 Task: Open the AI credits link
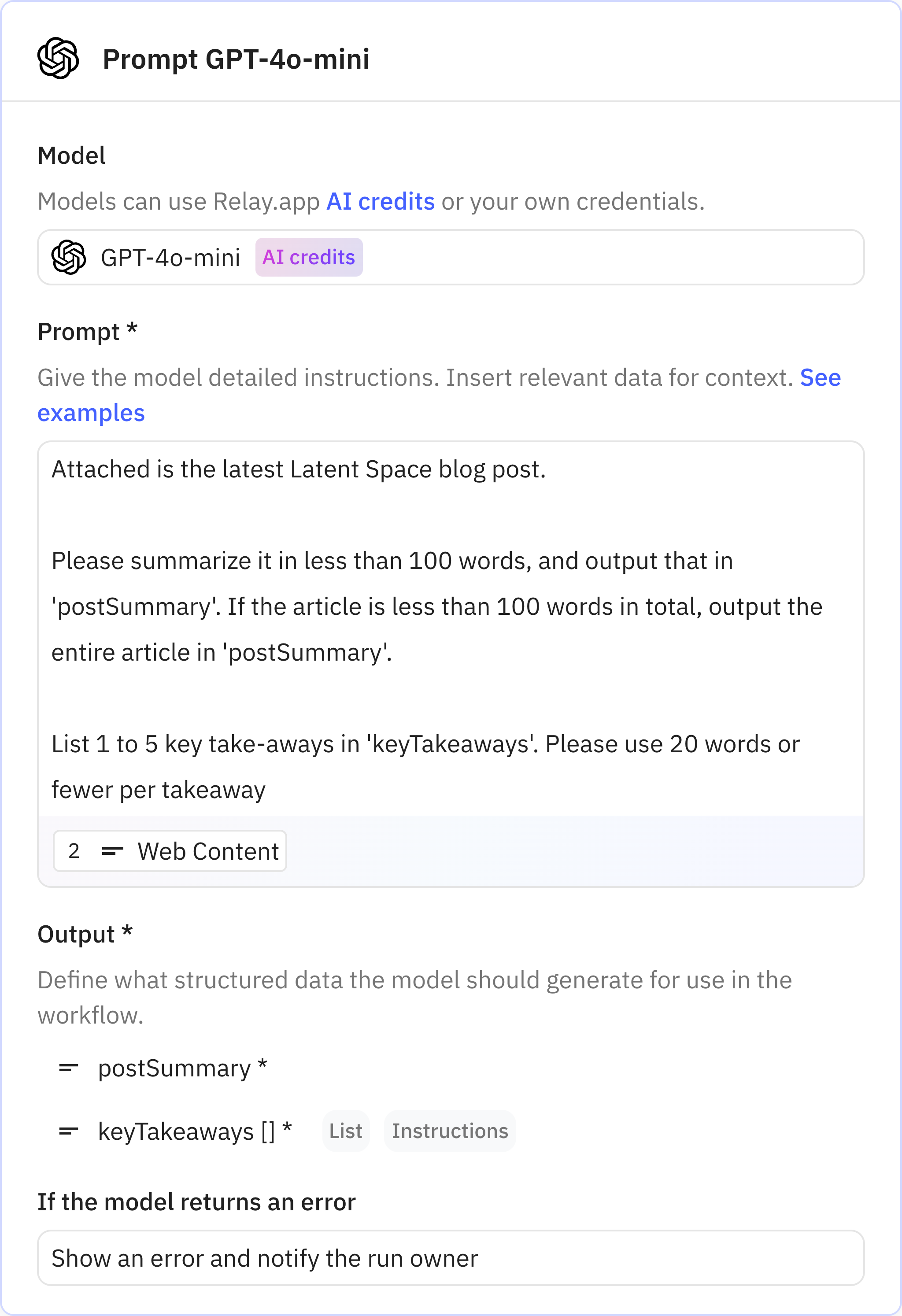[x=381, y=200]
